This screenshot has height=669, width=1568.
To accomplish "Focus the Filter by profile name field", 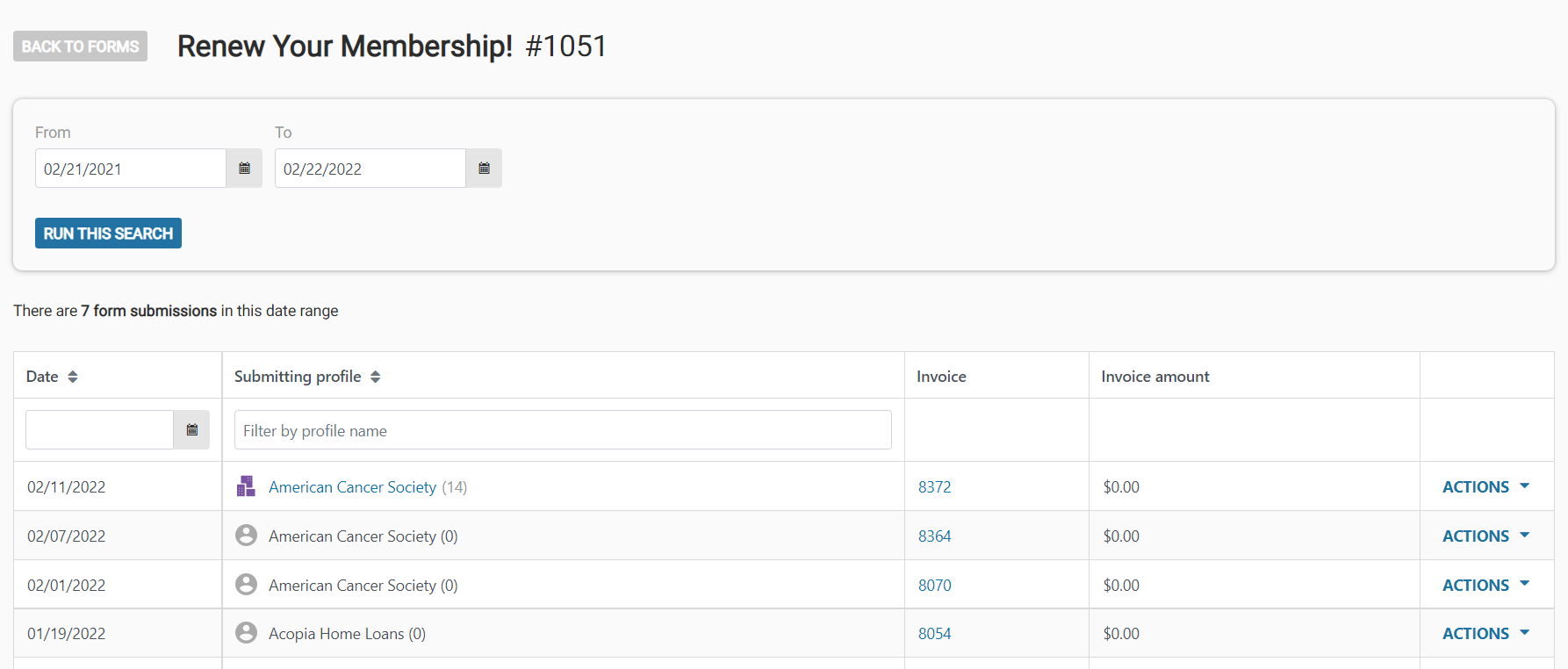I will (x=563, y=430).
